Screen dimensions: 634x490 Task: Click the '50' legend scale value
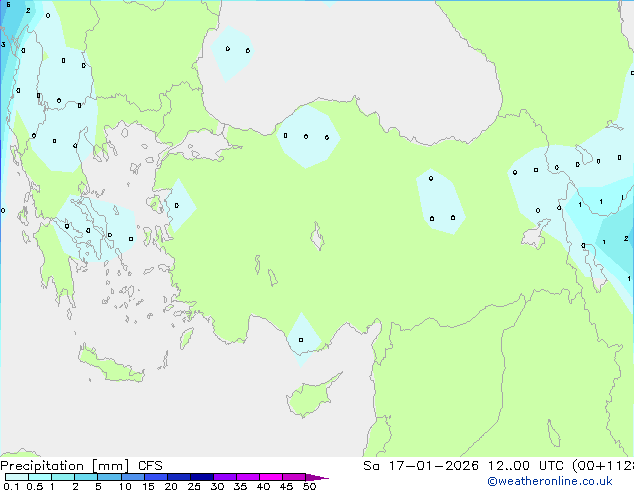pyautogui.click(x=309, y=486)
